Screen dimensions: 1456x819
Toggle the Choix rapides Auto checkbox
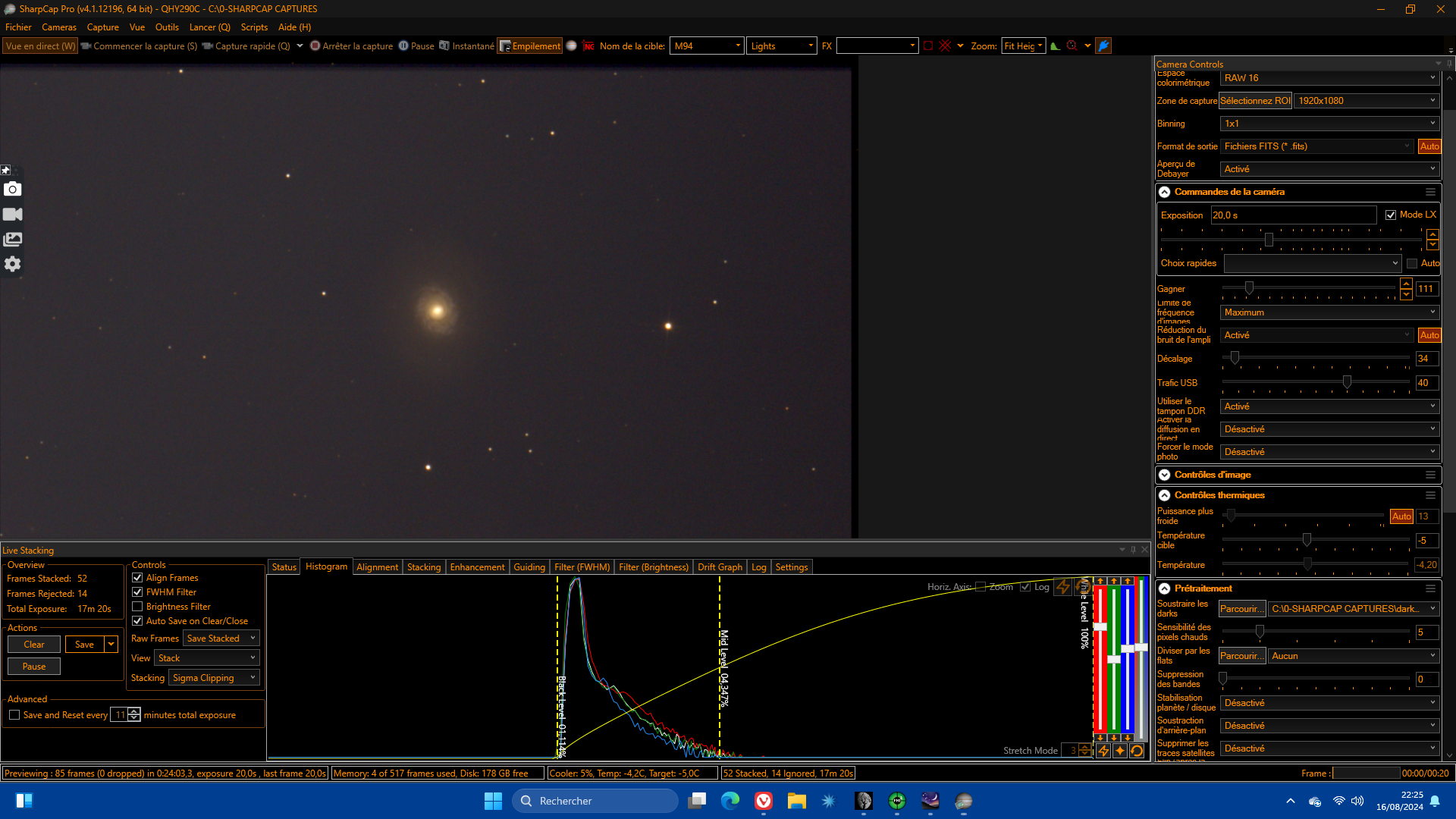[x=1412, y=264]
